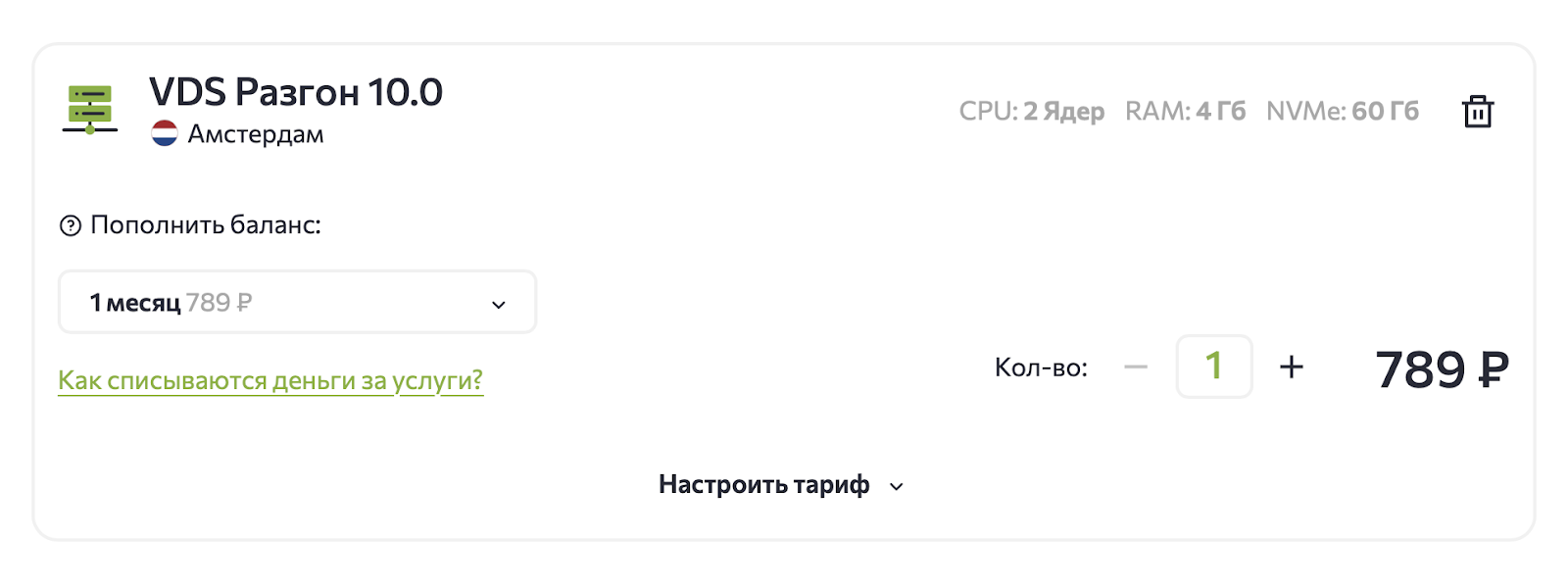Click the Амстердам location label
Image resolution: width=1568 pixels, height=587 pixels.
click(256, 134)
